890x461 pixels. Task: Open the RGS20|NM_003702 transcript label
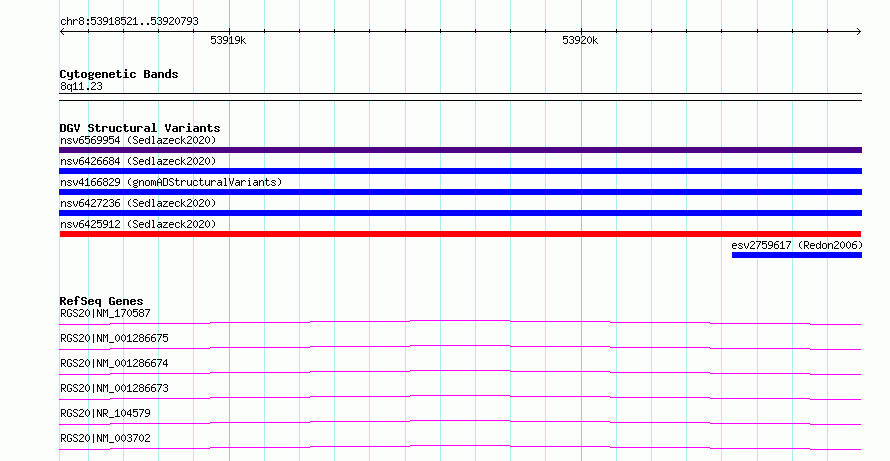tap(105, 438)
